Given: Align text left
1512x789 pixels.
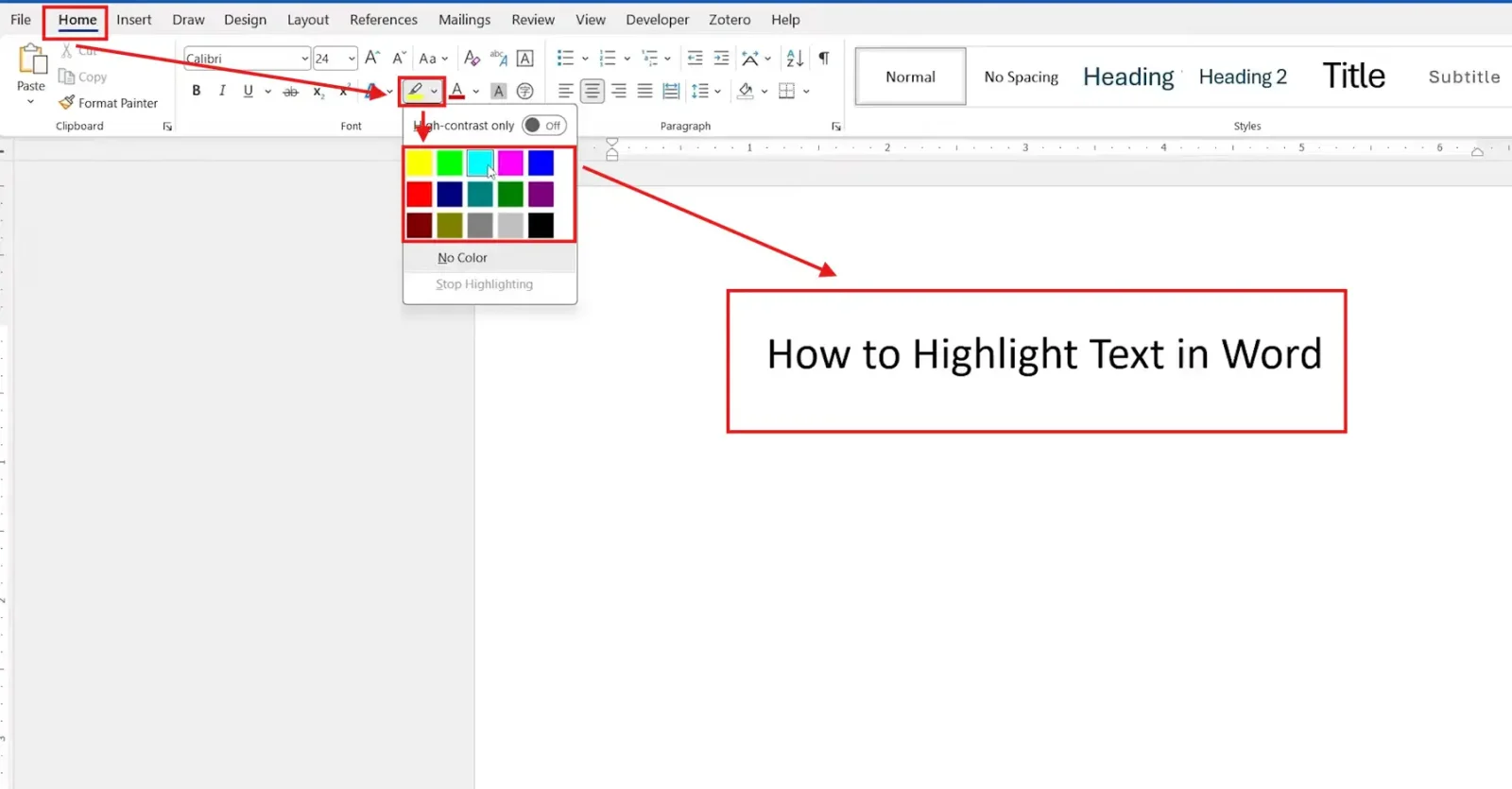Looking at the screenshot, I should point(565,91).
